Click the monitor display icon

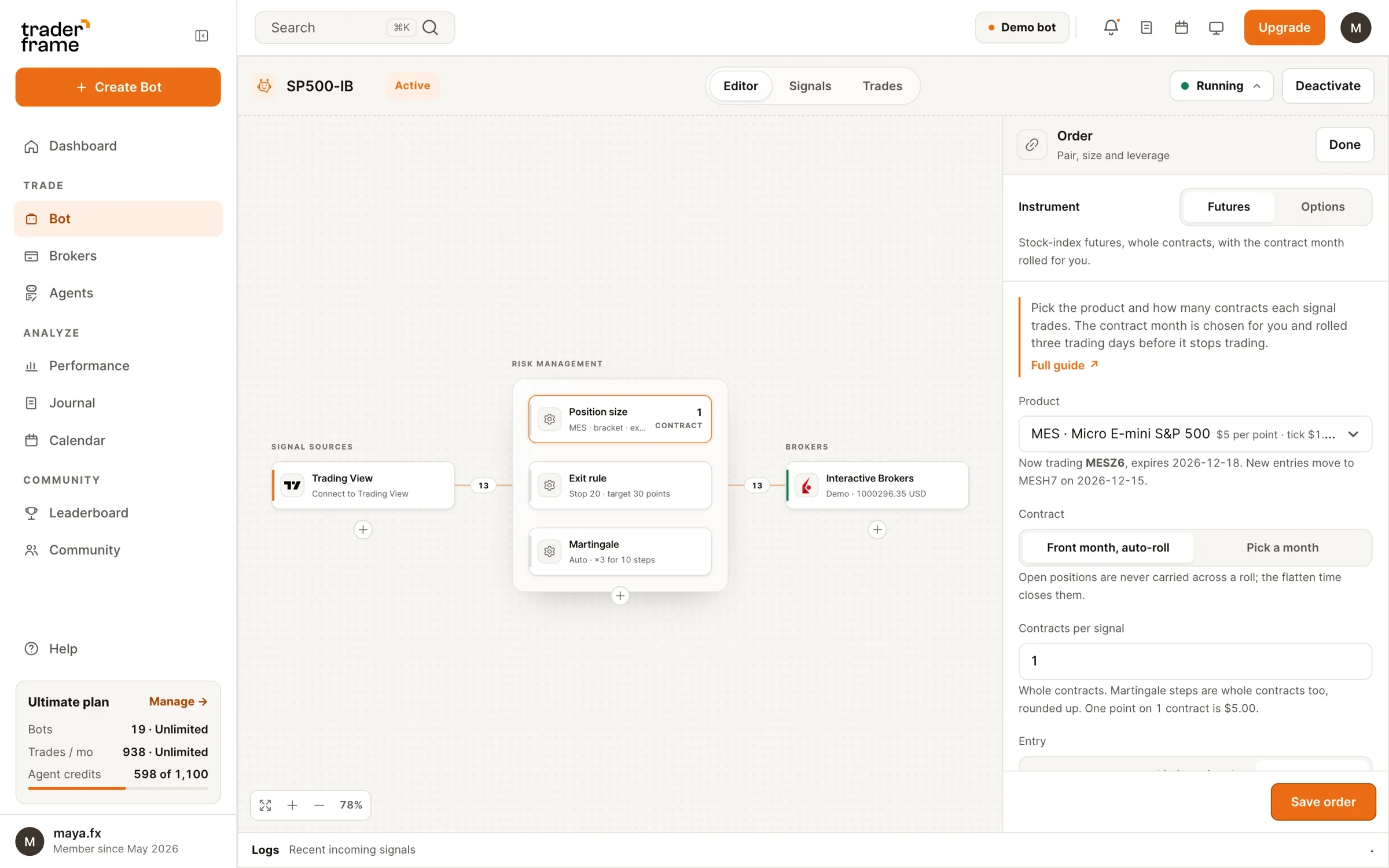tap(1216, 27)
